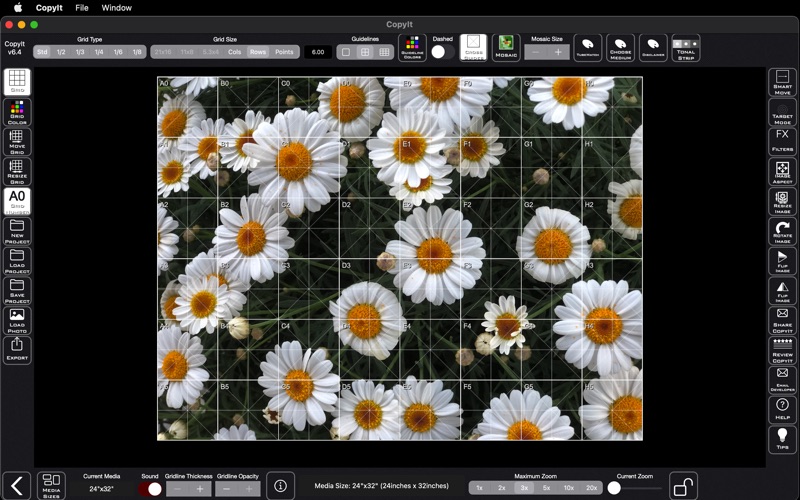Click the Export icon
The height and width of the screenshot is (500, 800).
(17, 350)
